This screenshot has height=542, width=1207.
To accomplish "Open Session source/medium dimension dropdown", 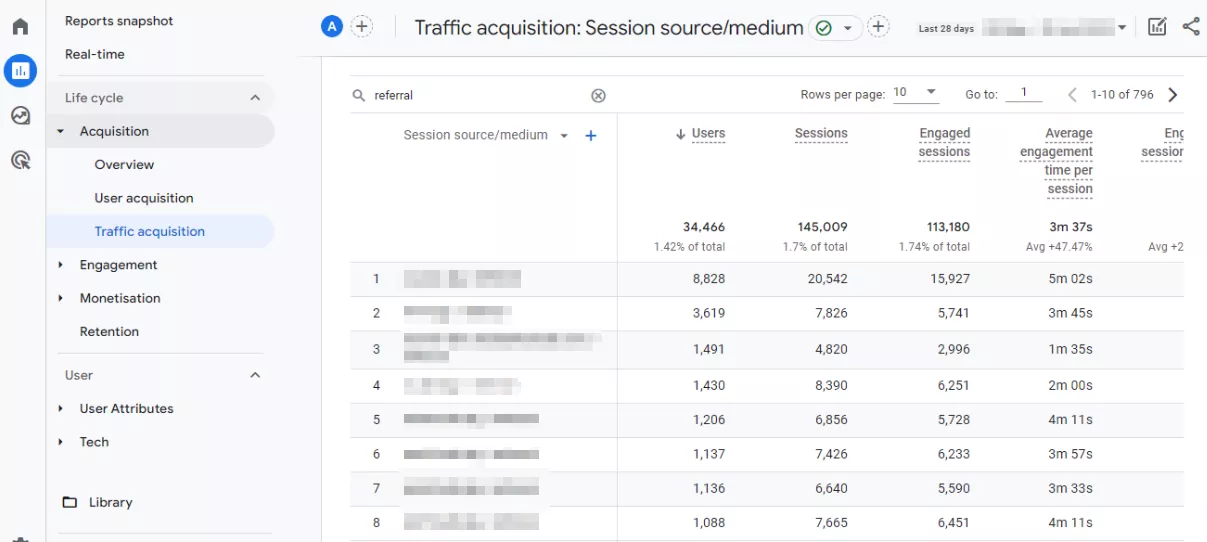I will click(x=564, y=136).
